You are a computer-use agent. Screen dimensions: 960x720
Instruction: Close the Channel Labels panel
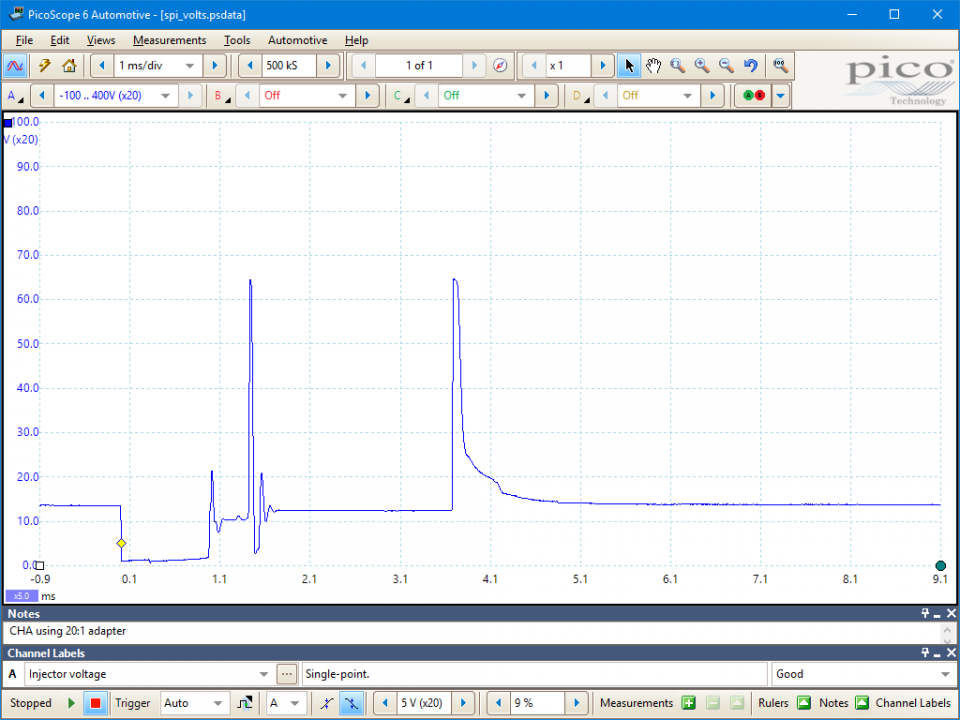pos(951,653)
